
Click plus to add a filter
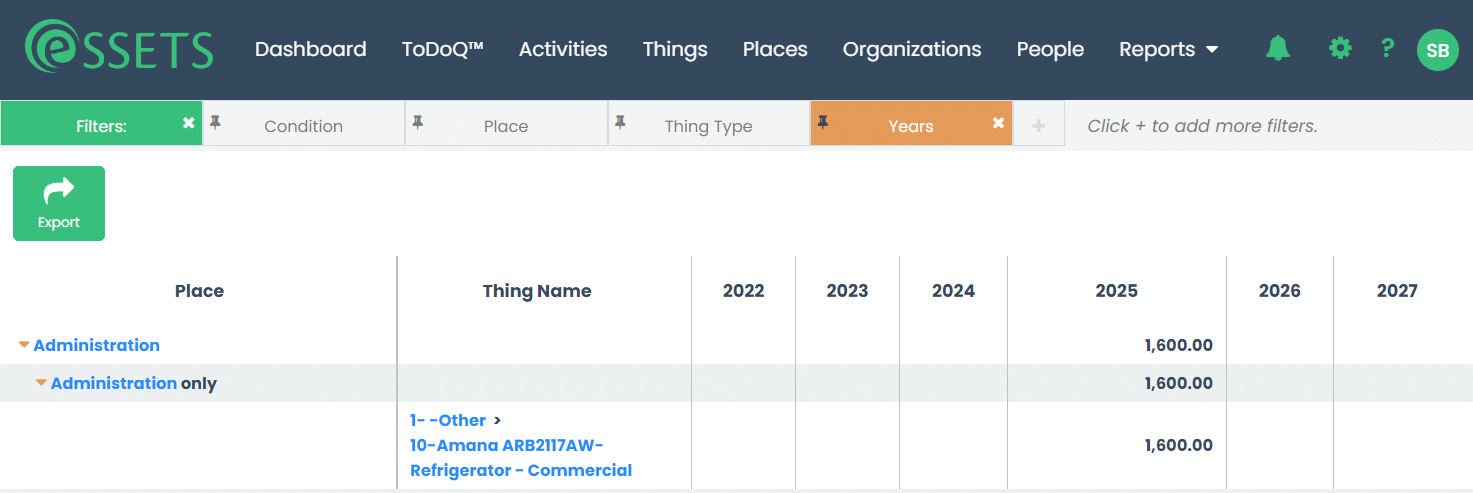pos(1039,126)
